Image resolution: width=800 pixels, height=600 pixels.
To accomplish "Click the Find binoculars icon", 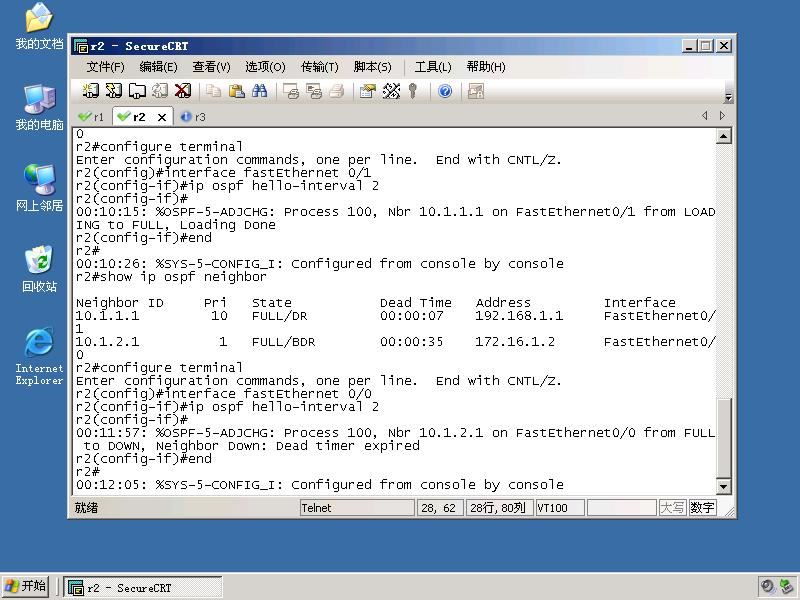I will click(259, 91).
